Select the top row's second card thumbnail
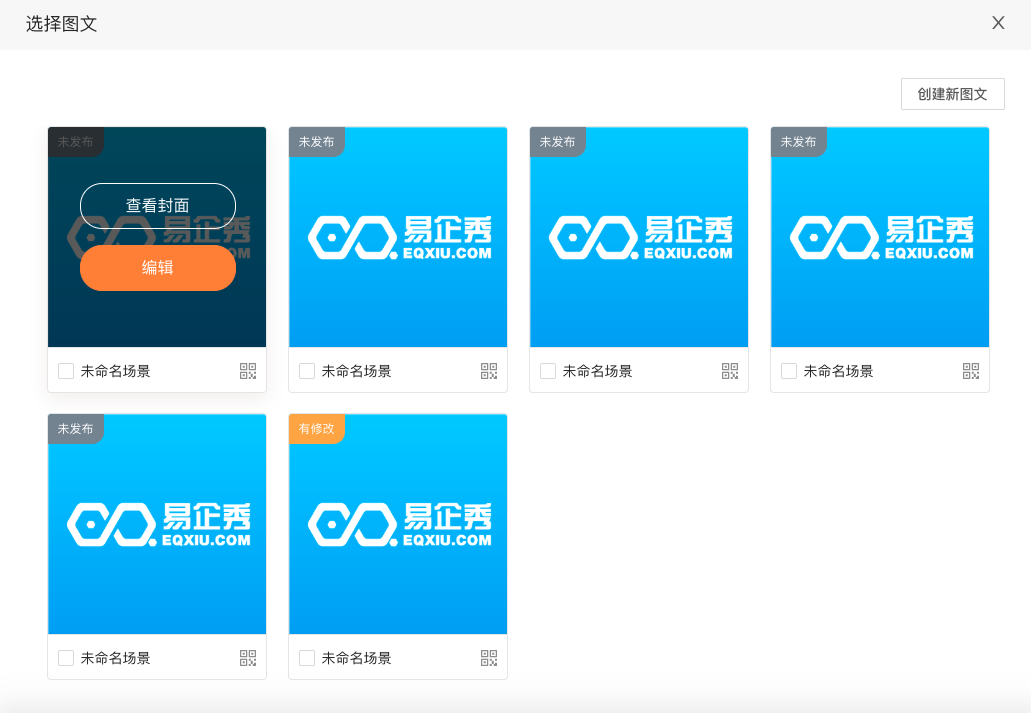 tap(398, 237)
